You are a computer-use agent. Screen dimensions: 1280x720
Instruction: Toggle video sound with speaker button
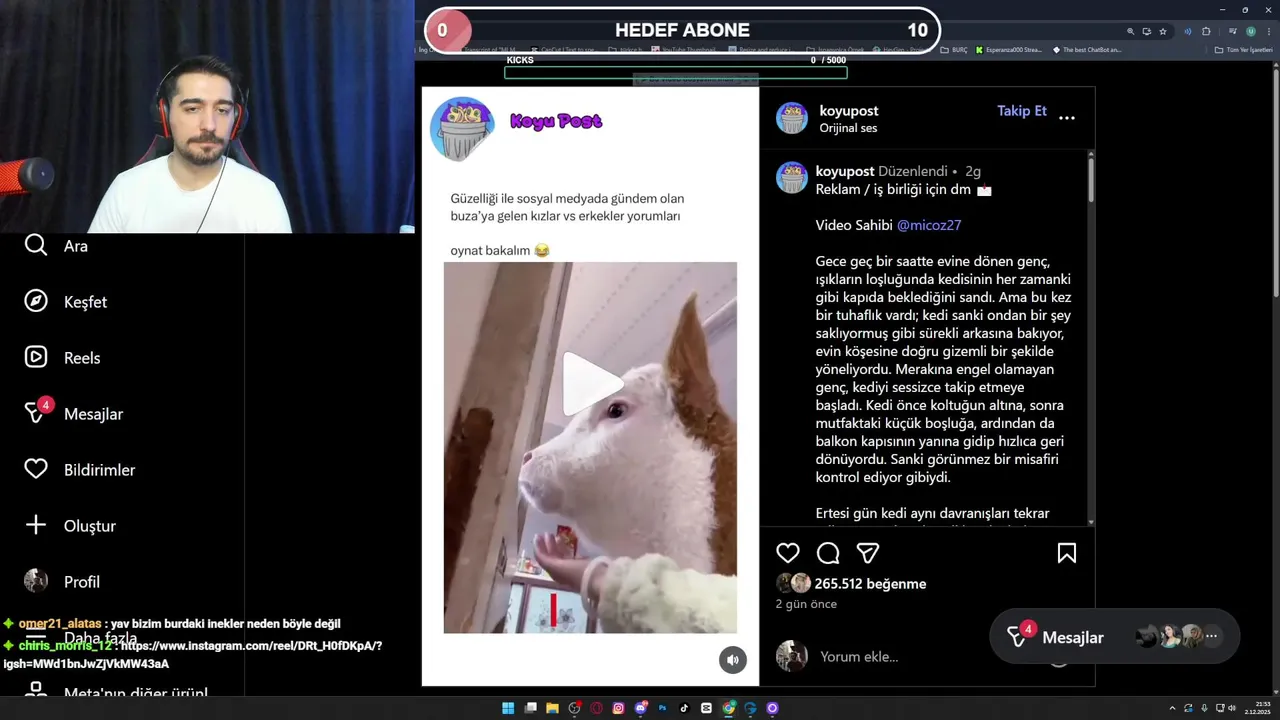733,660
